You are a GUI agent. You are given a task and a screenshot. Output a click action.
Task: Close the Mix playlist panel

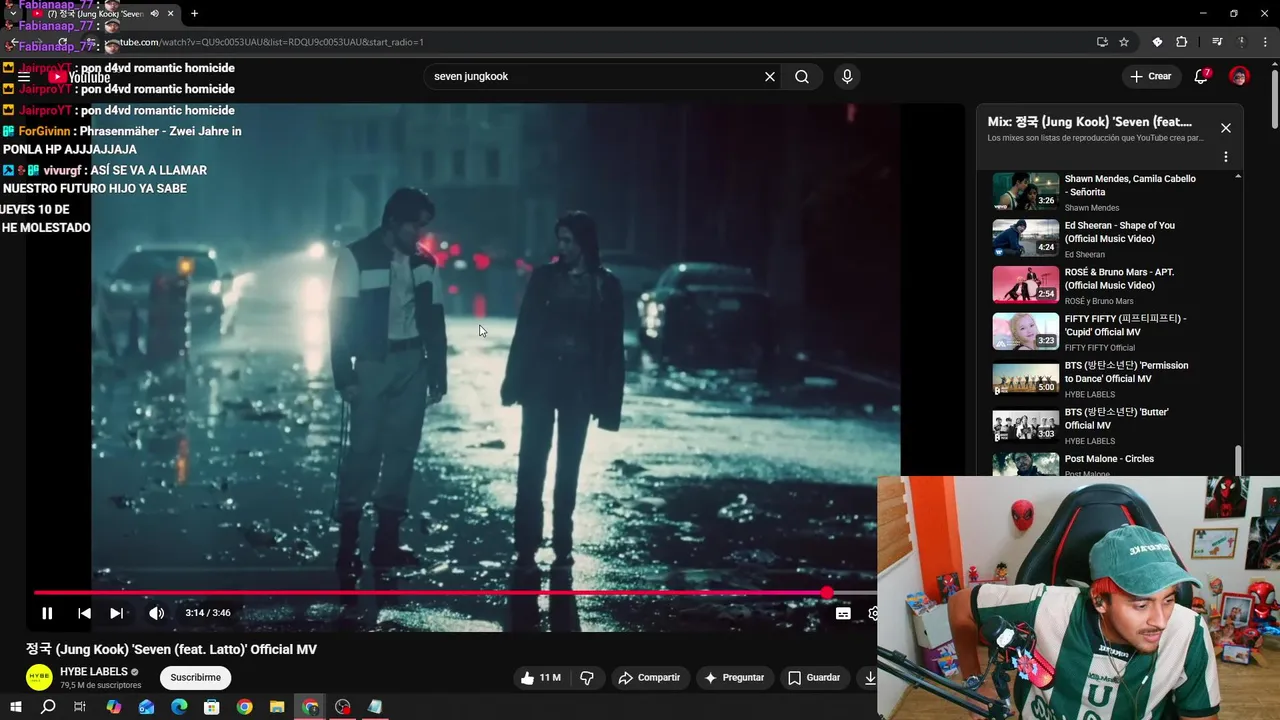1226,128
